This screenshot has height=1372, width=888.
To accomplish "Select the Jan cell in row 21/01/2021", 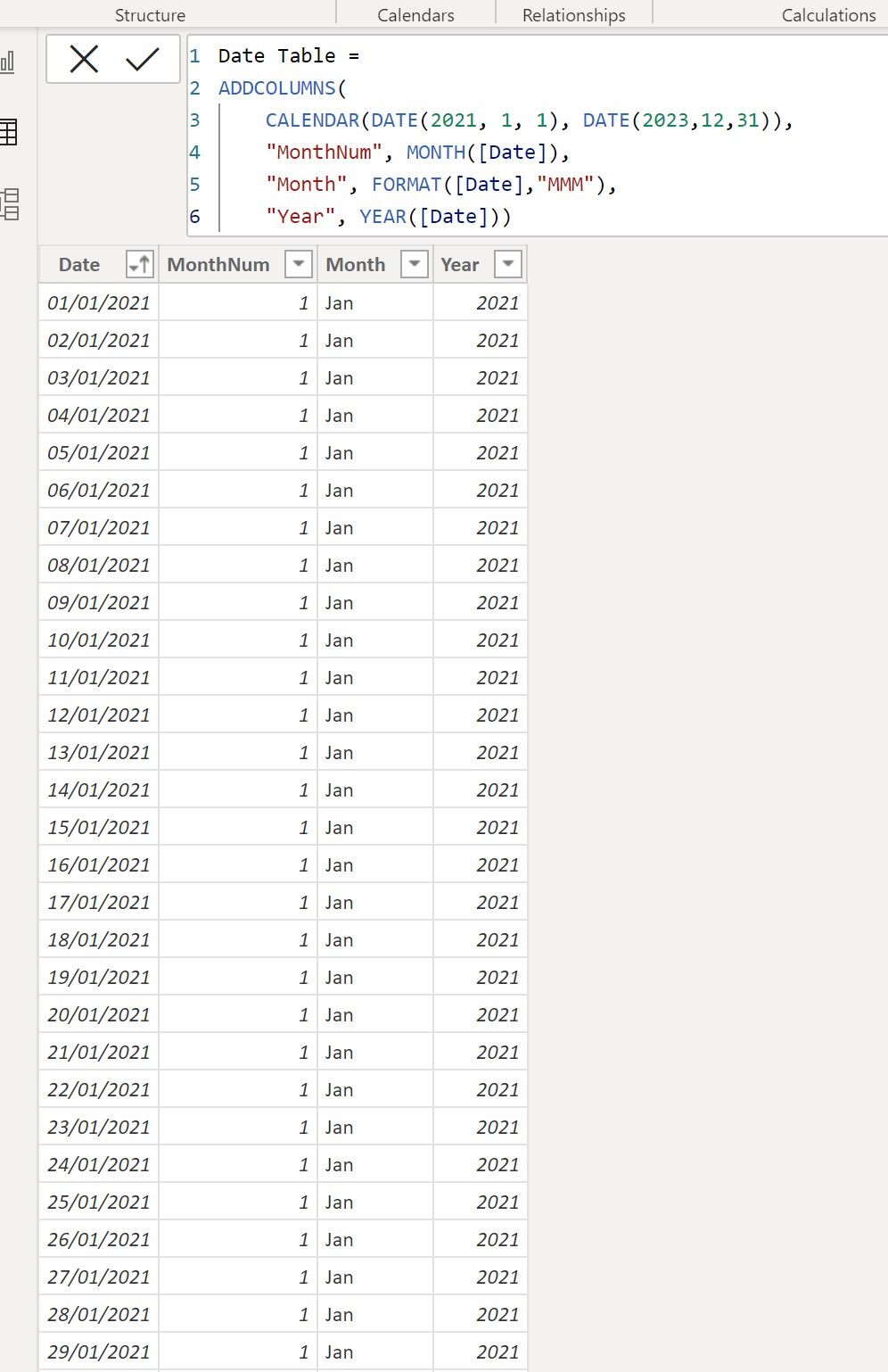I will click(375, 1052).
